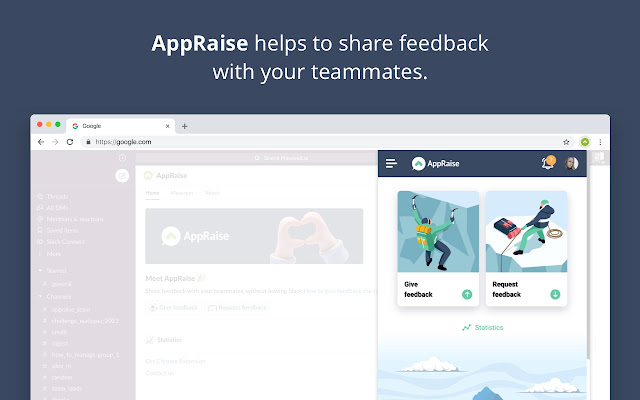Click the padlock site-info icon
The image size is (640, 400).
tap(88, 142)
